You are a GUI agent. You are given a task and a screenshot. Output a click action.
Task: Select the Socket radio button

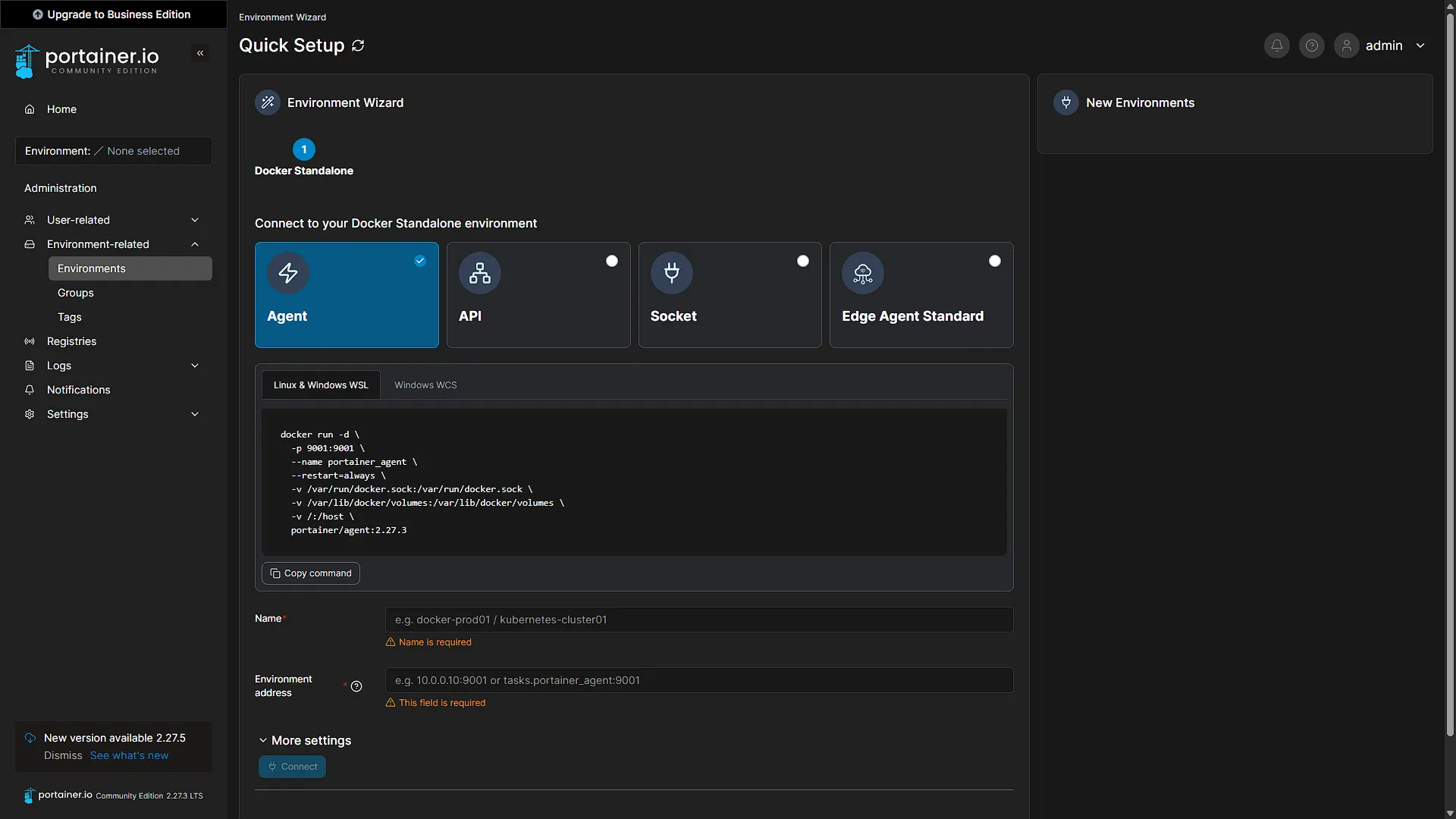(803, 261)
